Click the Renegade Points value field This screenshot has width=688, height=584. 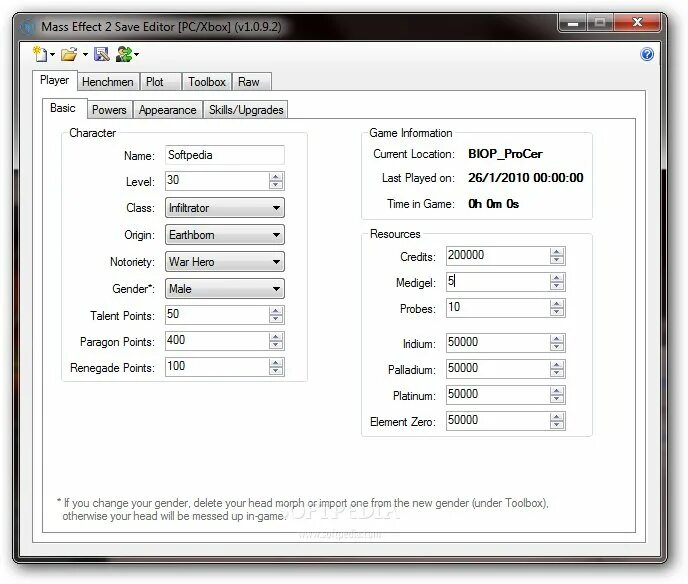(217, 366)
